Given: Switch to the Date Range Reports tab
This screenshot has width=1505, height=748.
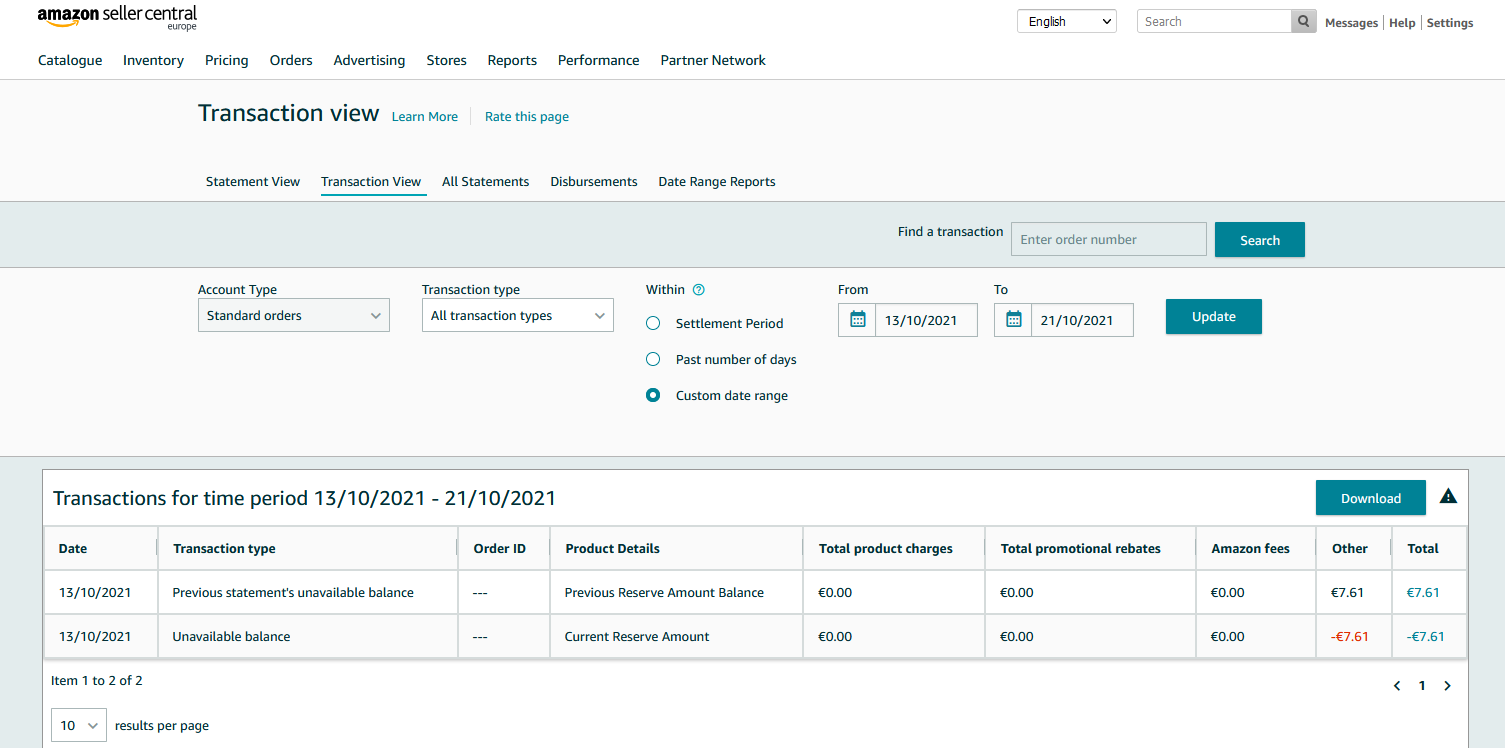Looking at the screenshot, I should (717, 181).
